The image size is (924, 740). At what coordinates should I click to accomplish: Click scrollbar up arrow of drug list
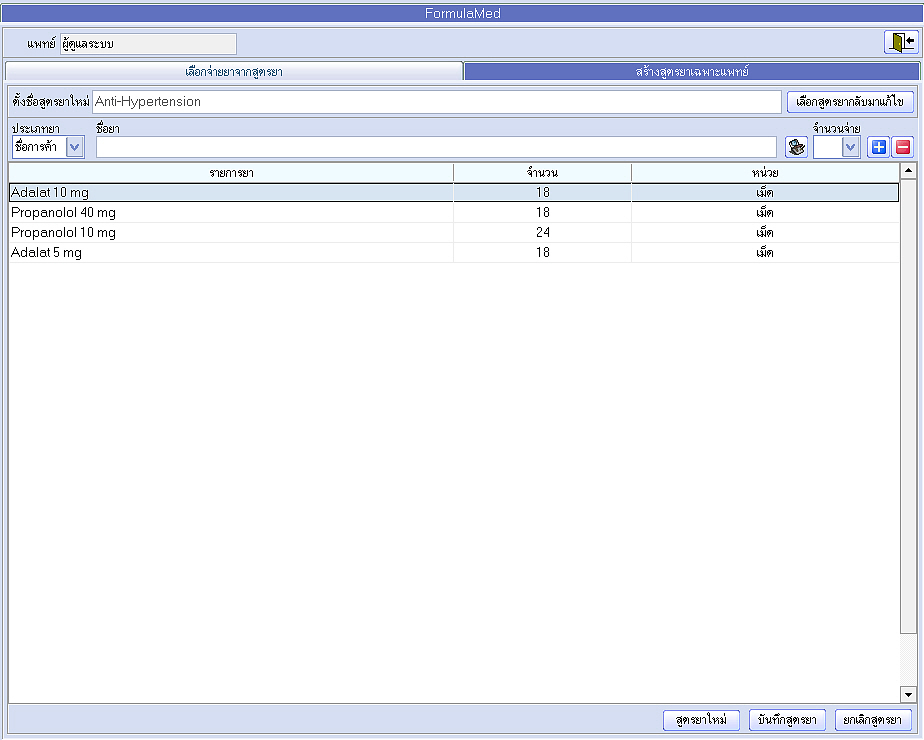tap(908, 171)
